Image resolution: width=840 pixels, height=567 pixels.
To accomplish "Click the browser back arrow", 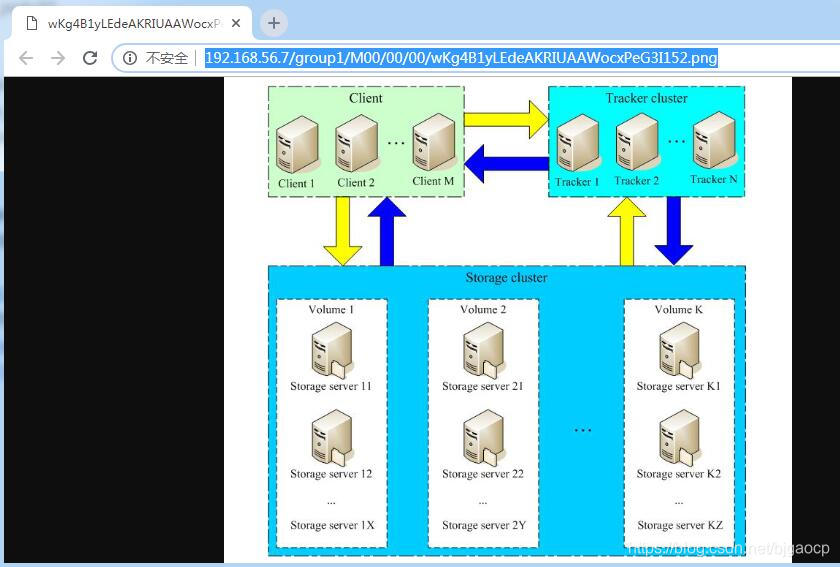I will coord(26,58).
